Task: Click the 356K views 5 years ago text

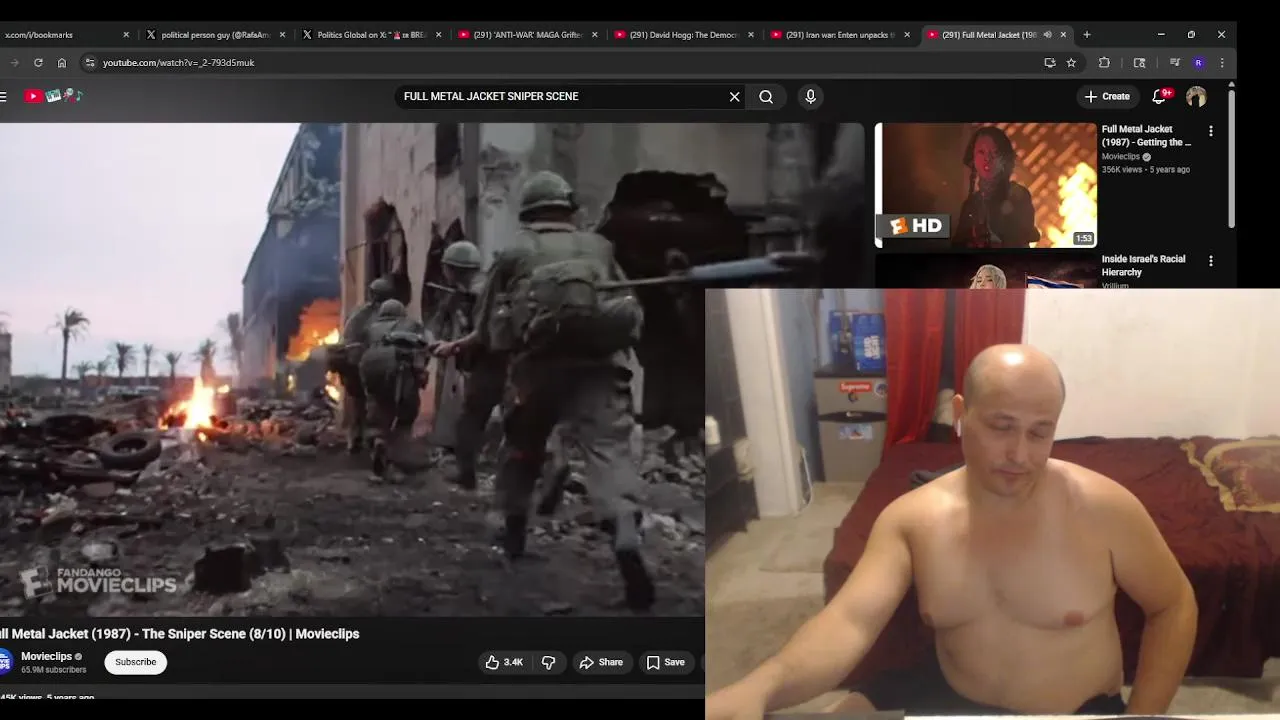Action: click(1146, 170)
